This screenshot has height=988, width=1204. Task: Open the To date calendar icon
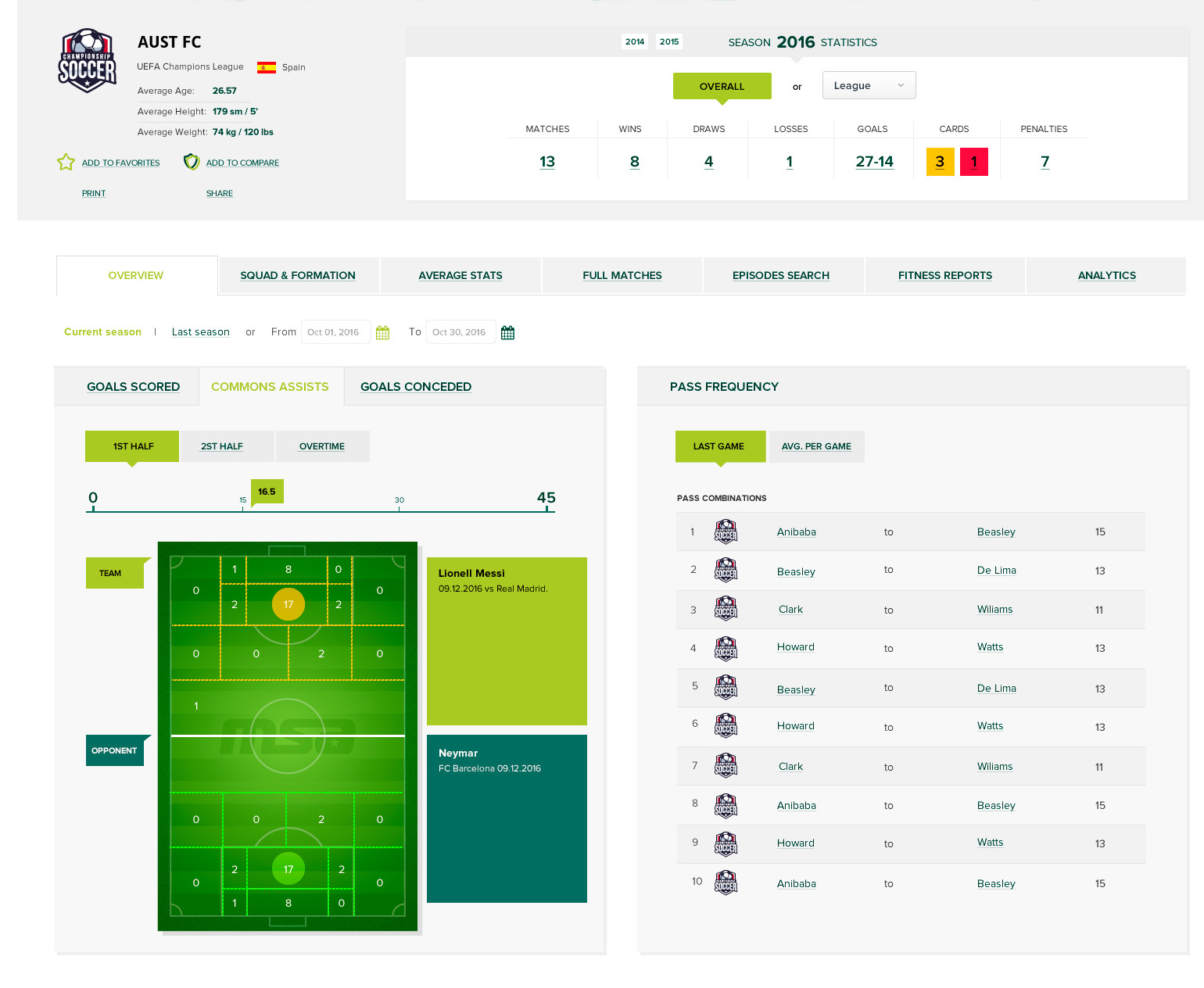tap(507, 333)
